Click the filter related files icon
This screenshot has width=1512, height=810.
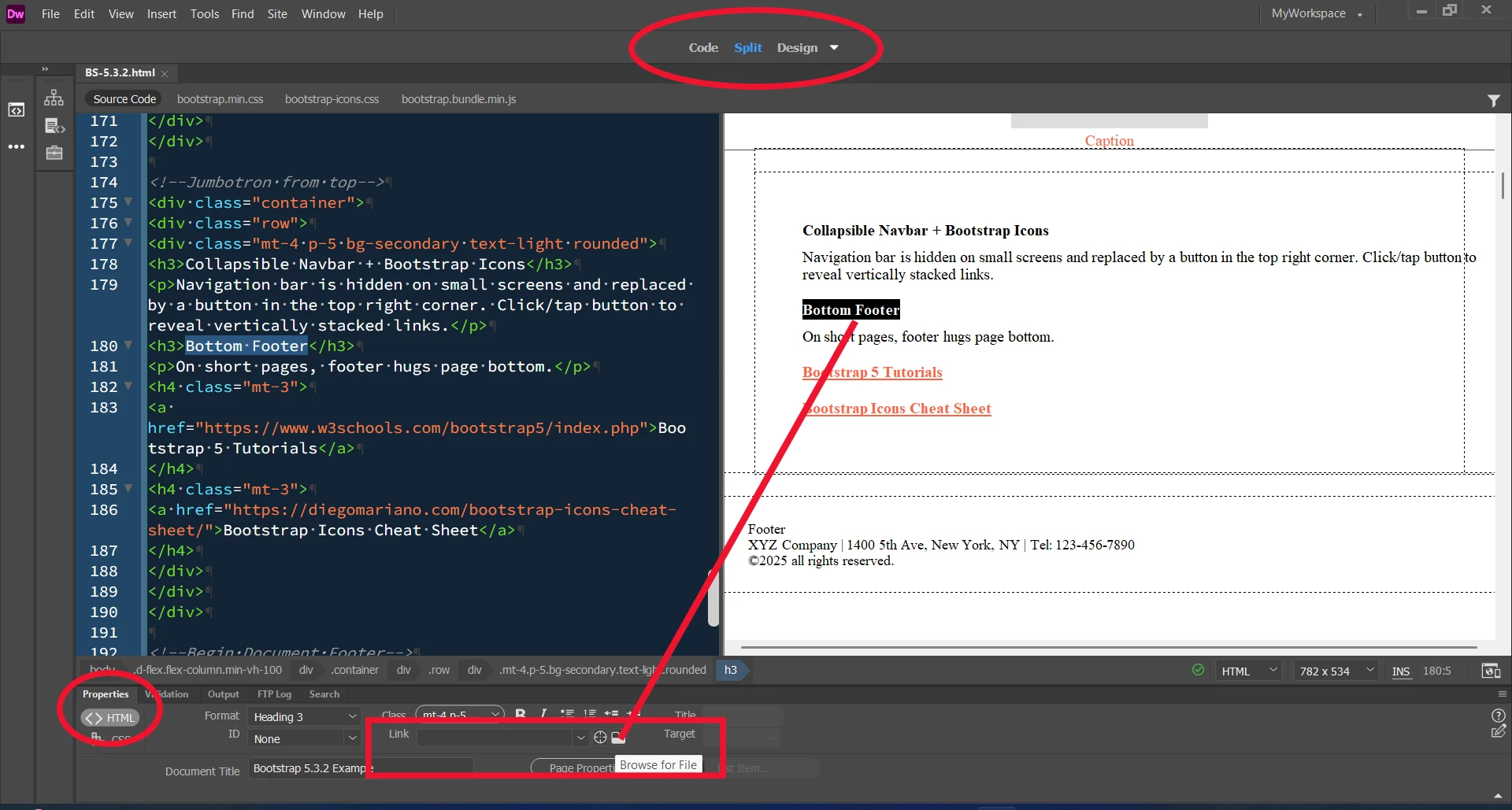(1494, 100)
